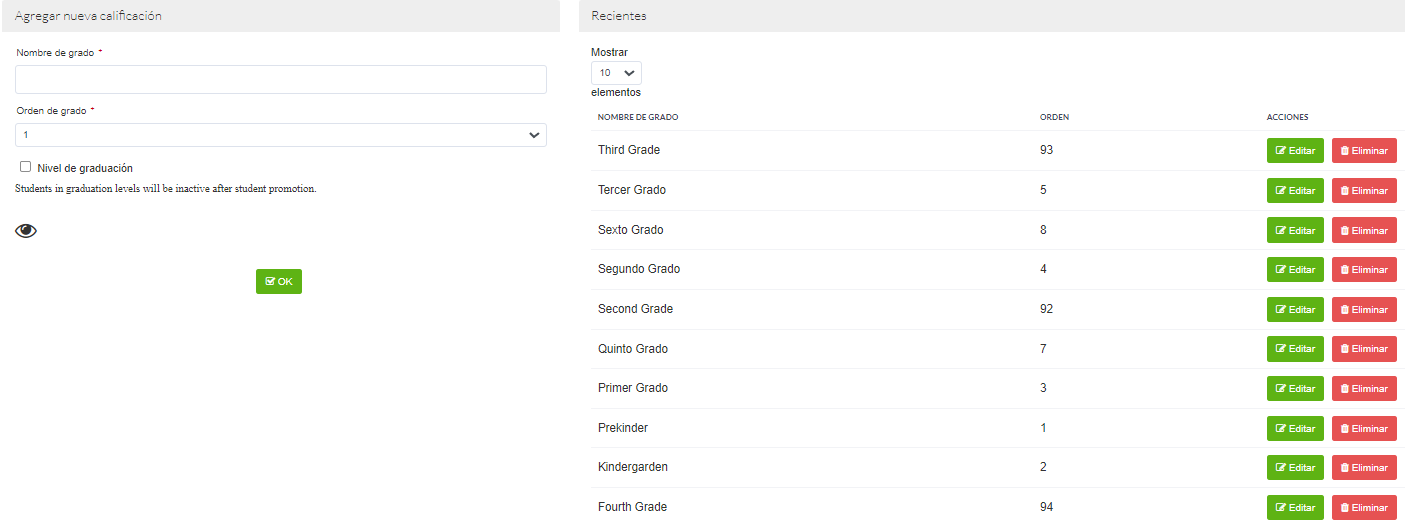This screenshot has width=1405, height=530.
Task: Sort by the Orden column header
Action: (x=1054, y=117)
